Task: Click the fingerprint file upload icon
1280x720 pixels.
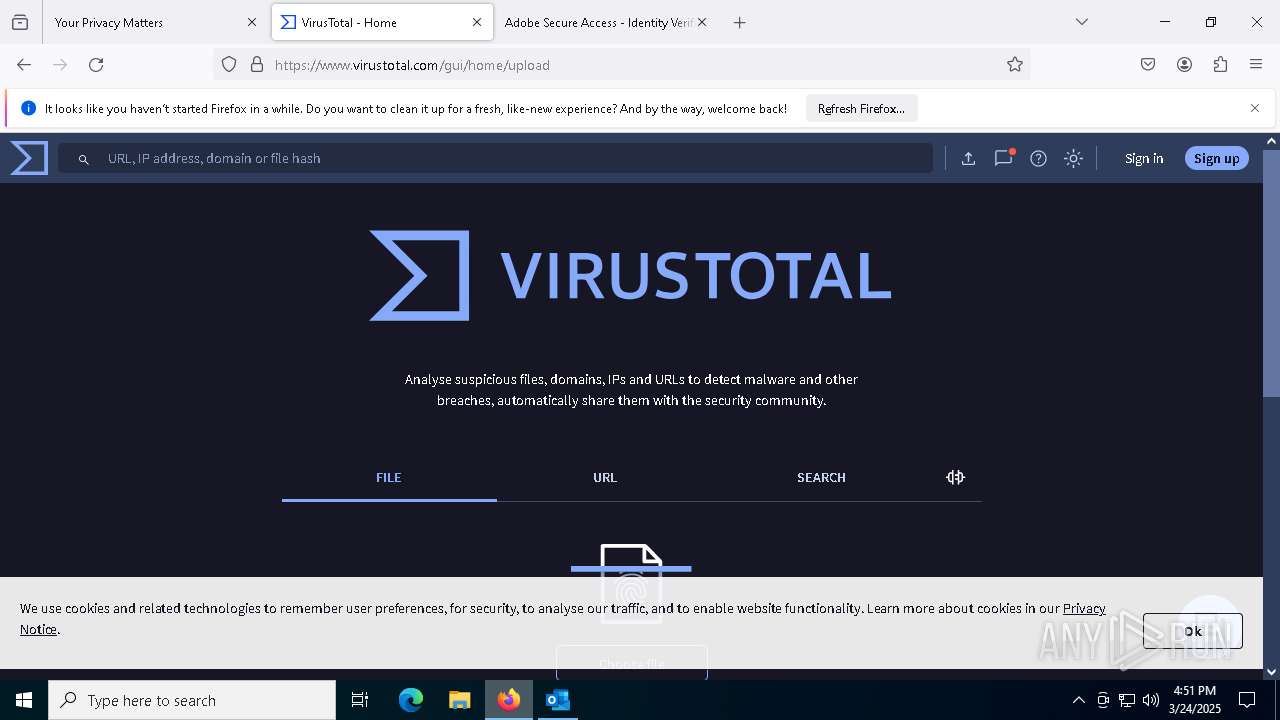Action: [x=631, y=583]
